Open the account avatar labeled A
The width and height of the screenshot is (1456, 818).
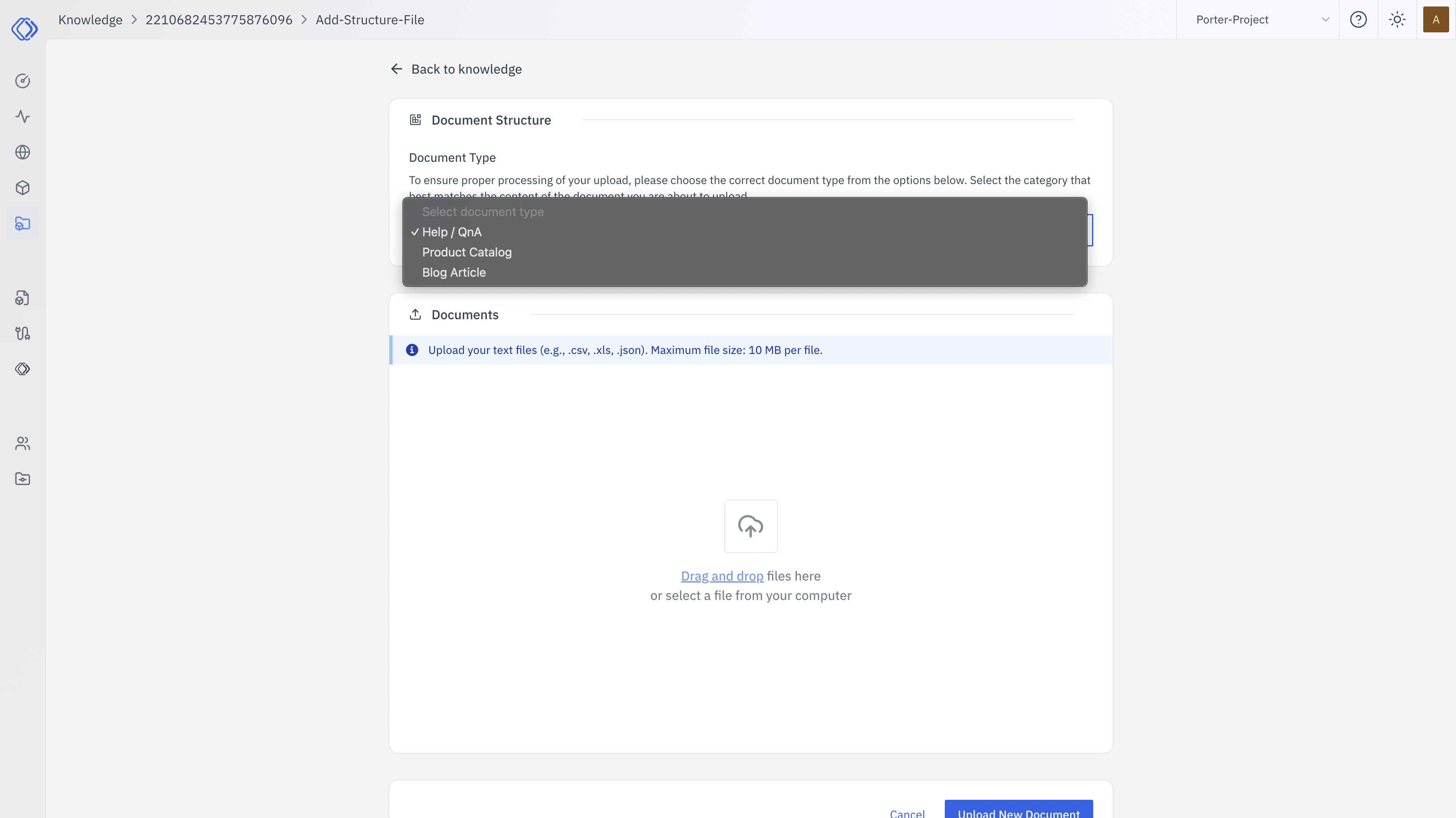(x=1436, y=19)
